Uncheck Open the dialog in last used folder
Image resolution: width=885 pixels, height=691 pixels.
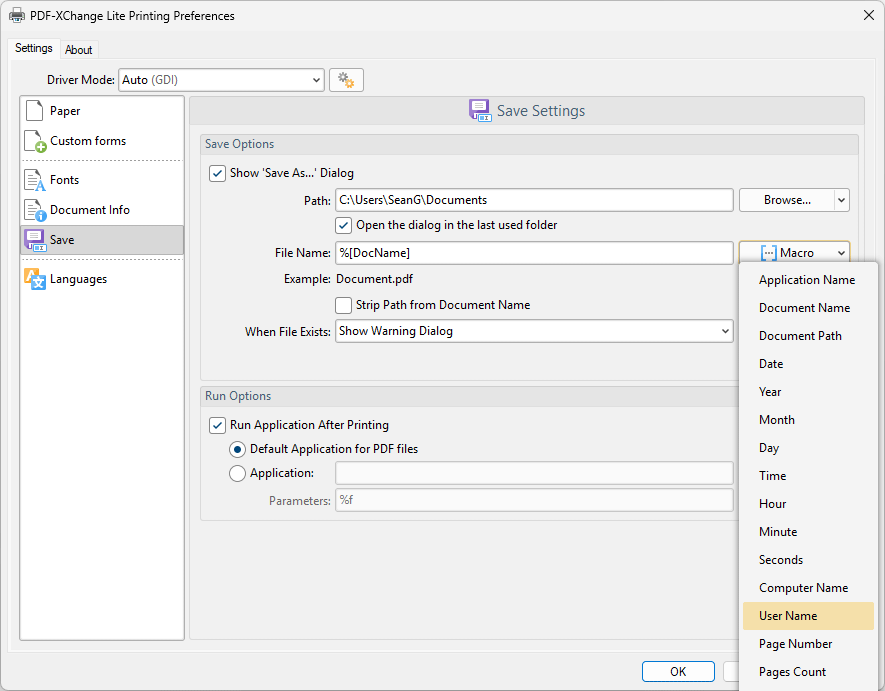[343, 225]
